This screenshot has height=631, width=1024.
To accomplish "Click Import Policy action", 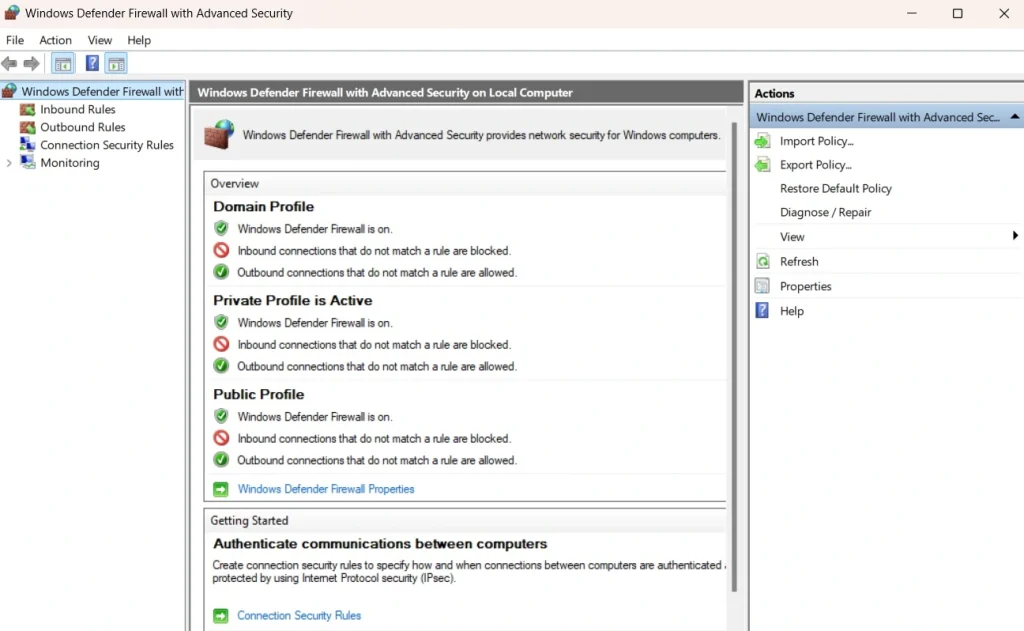I will pyautogui.click(x=816, y=141).
